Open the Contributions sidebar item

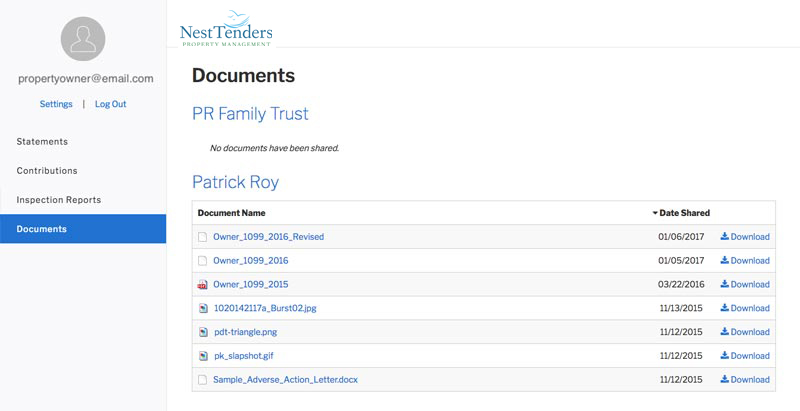pyautogui.click(x=47, y=171)
